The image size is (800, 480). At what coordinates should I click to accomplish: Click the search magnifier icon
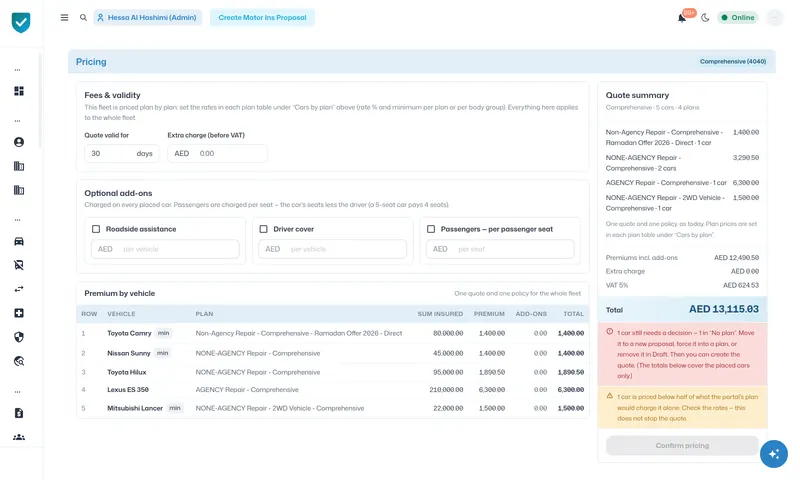click(x=83, y=17)
